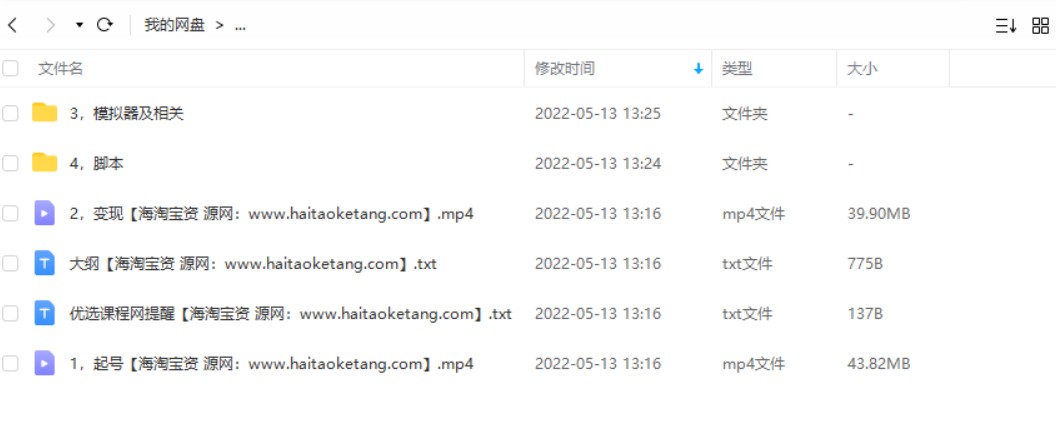The image size is (1056, 440).
Task: Click the date 2022-05-13 13:25
Action: pyautogui.click(x=597, y=114)
